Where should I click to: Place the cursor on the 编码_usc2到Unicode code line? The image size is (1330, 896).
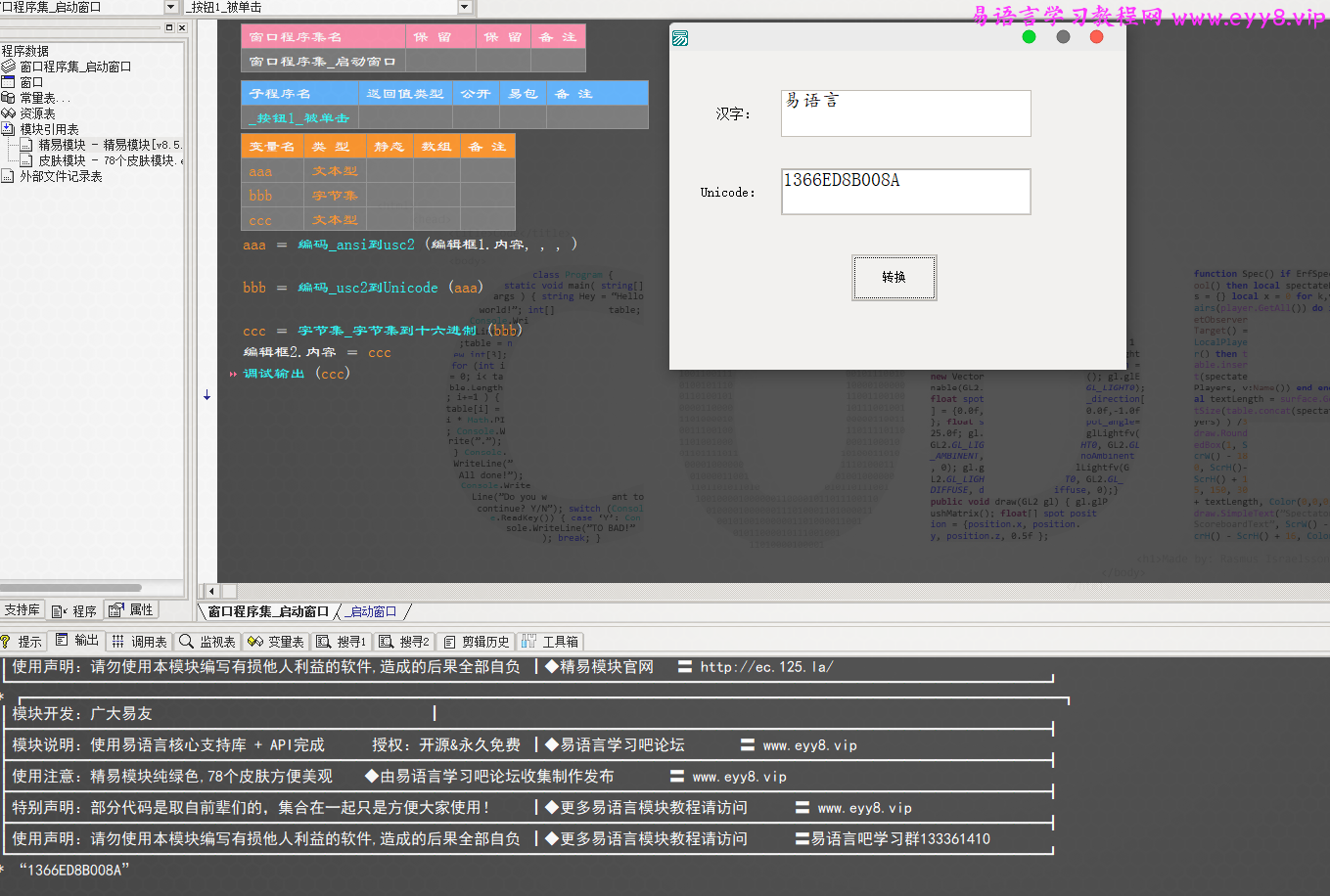point(363,288)
